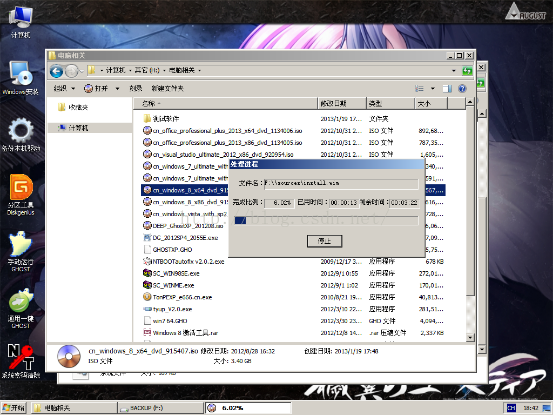Click the Start button on taskbar
Viewport: 553px width, 415px height.
14,408
